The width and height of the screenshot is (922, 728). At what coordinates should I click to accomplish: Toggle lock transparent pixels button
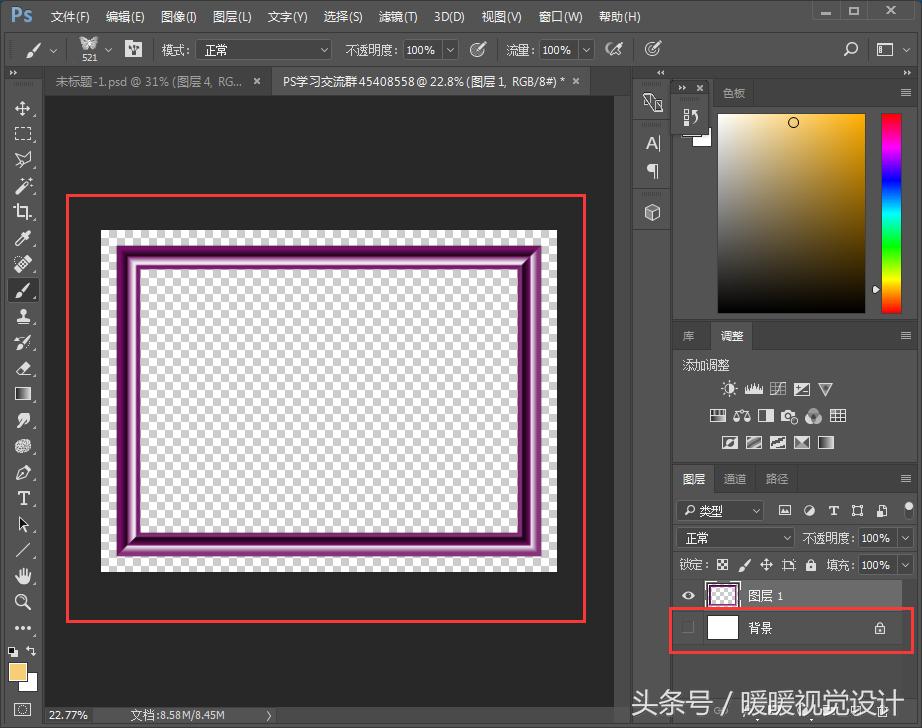(x=723, y=565)
